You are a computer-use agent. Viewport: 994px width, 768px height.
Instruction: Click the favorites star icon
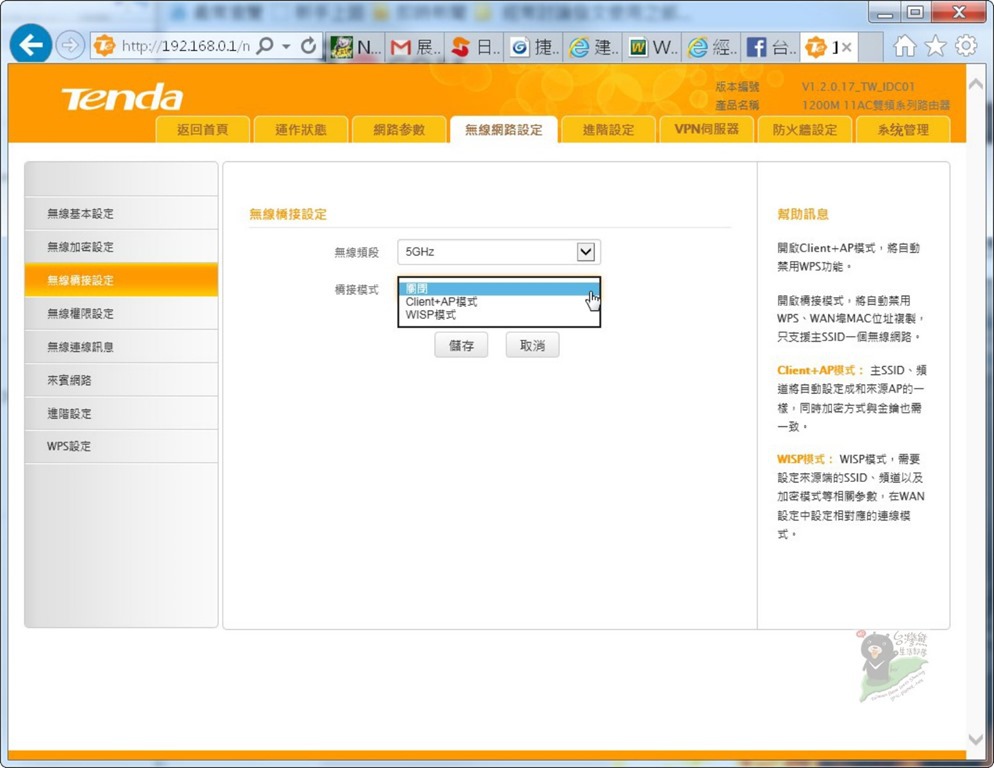(x=935, y=46)
